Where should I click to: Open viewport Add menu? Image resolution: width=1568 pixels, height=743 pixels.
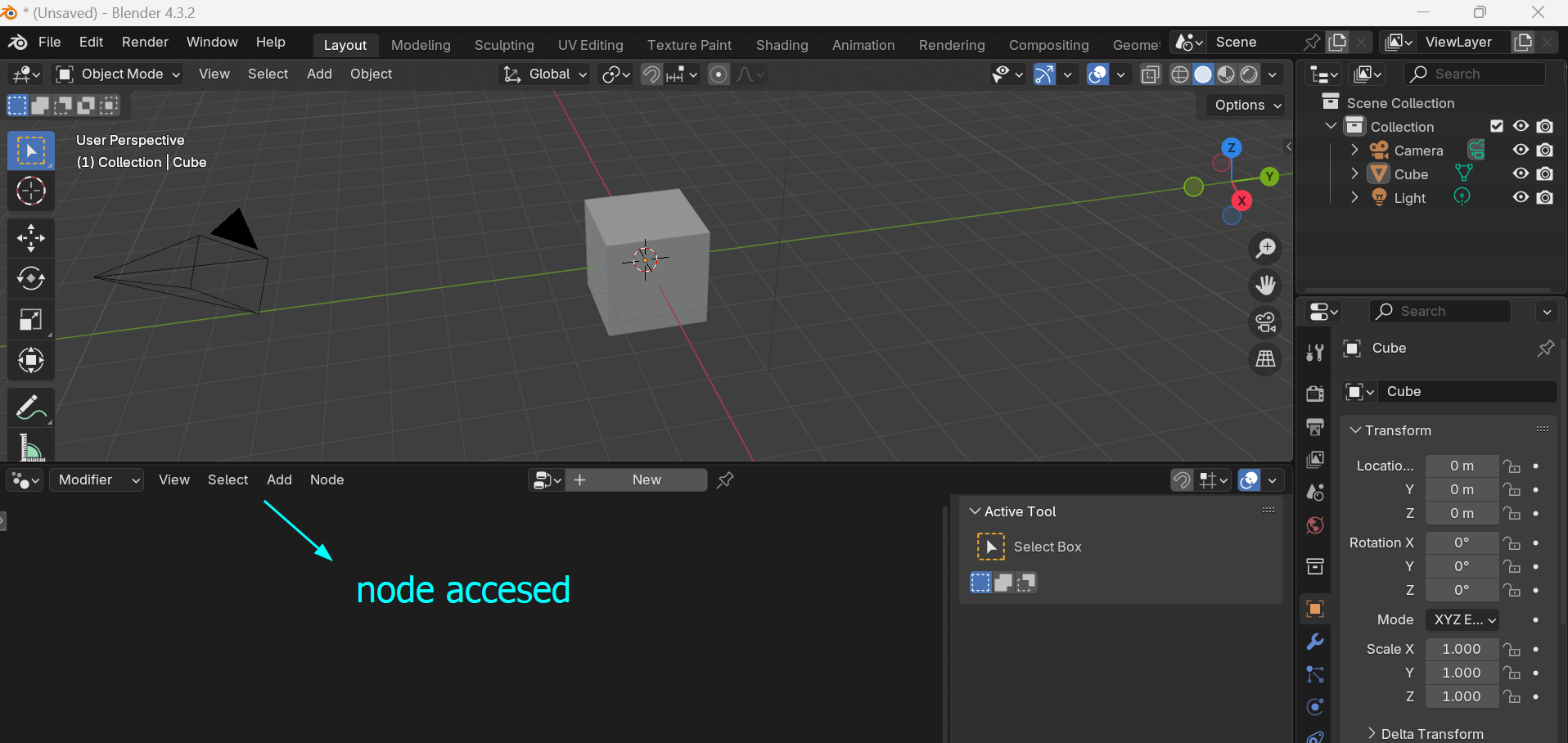click(x=319, y=74)
